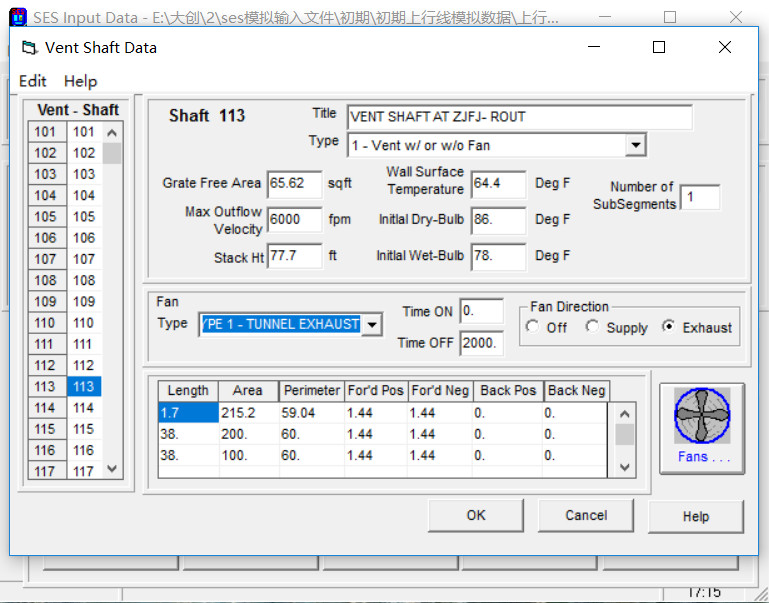Image resolution: width=769 pixels, height=603 pixels.
Task: Open the shaft Type dropdown
Action: pos(635,146)
